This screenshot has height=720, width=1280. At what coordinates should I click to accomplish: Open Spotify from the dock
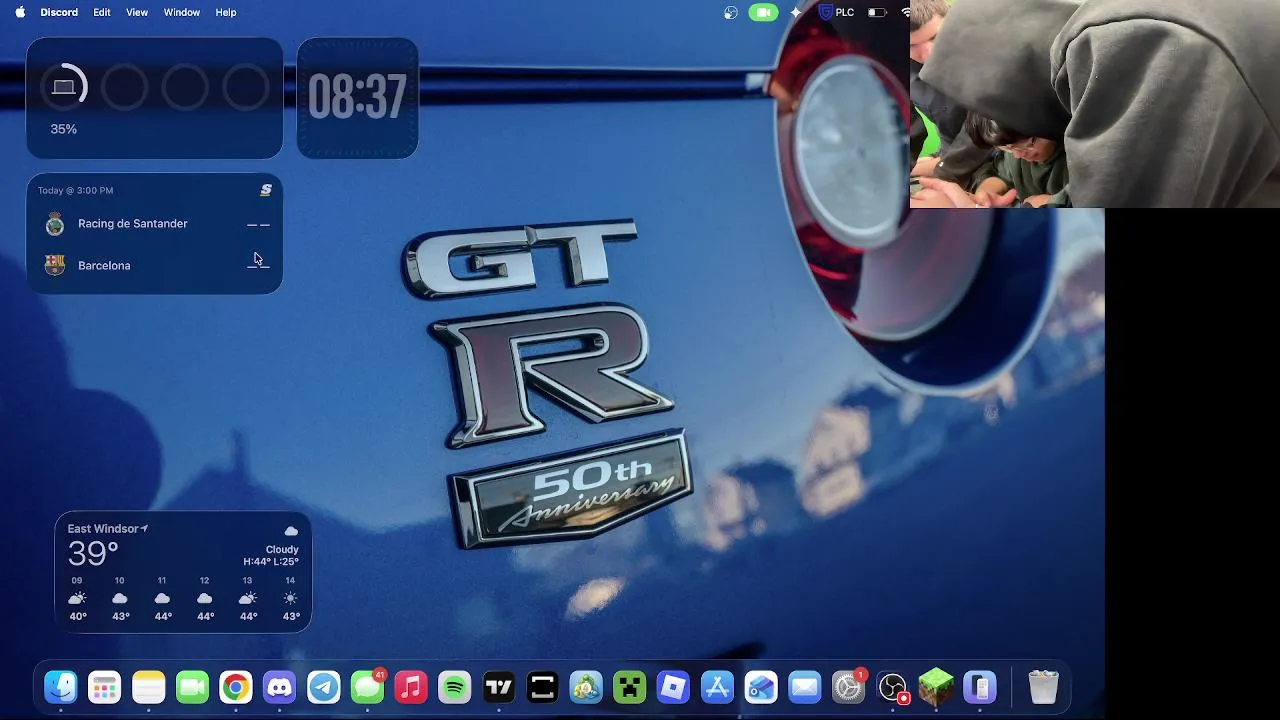pos(455,687)
